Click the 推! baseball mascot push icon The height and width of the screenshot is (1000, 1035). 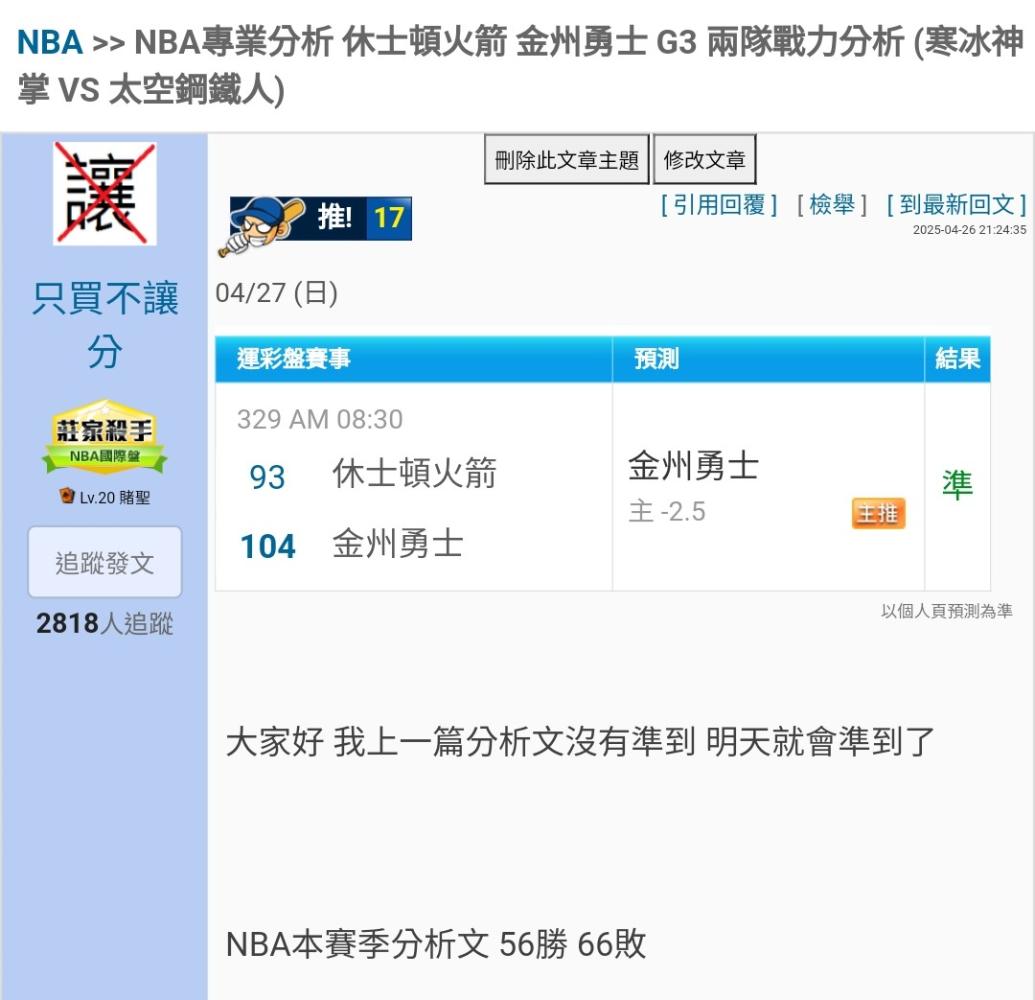click(x=314, y=224)
